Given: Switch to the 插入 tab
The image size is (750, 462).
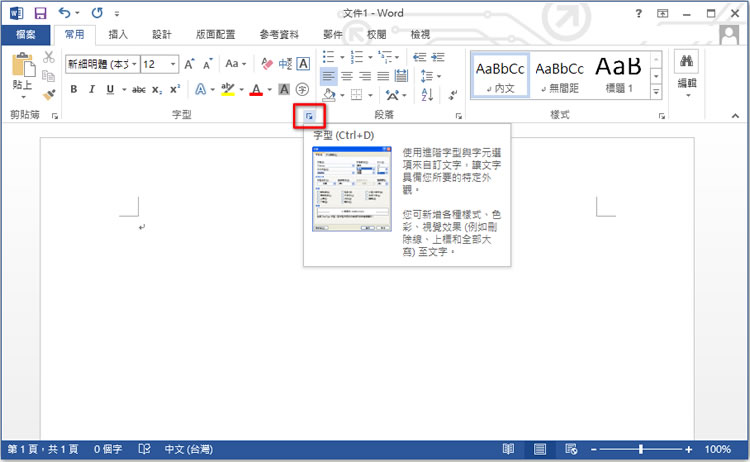Looking at the screenshot, I should [118, 34].
